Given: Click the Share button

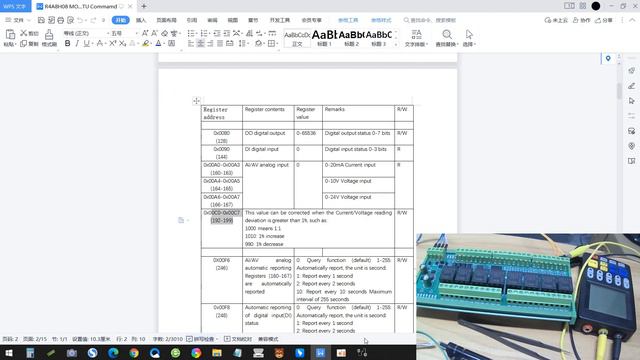Looking at the screenshot, I should 604,20.
